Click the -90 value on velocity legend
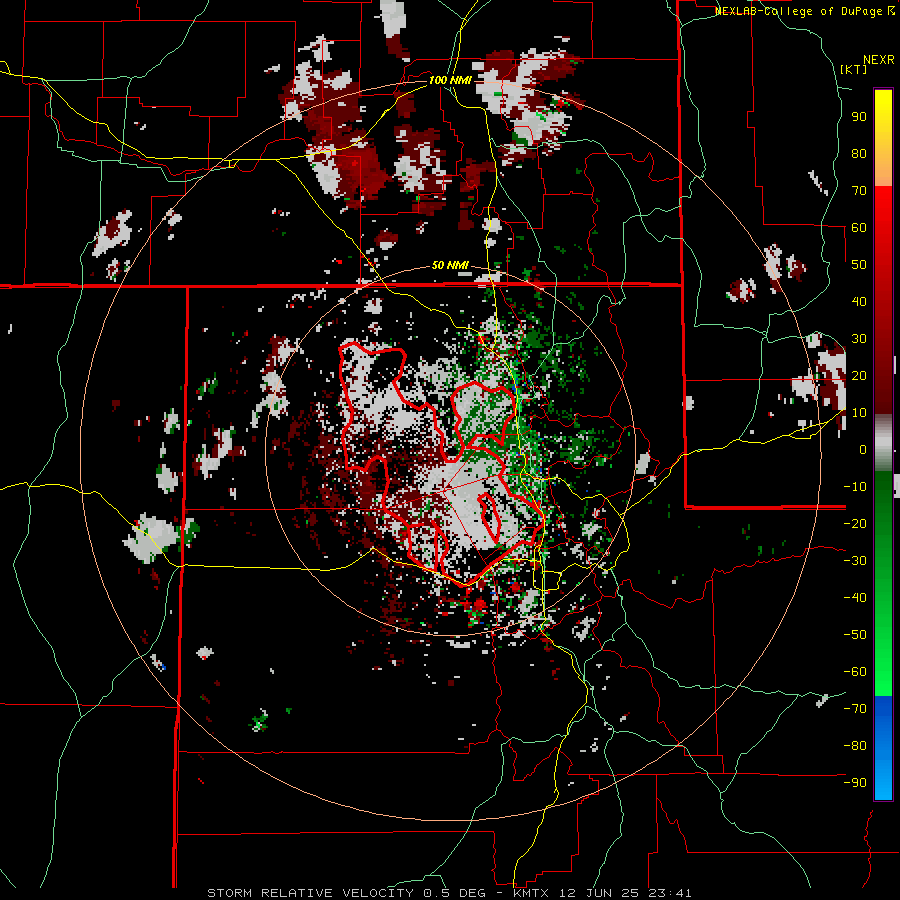This screenshot has height=900, width=900. coord(855,783)
